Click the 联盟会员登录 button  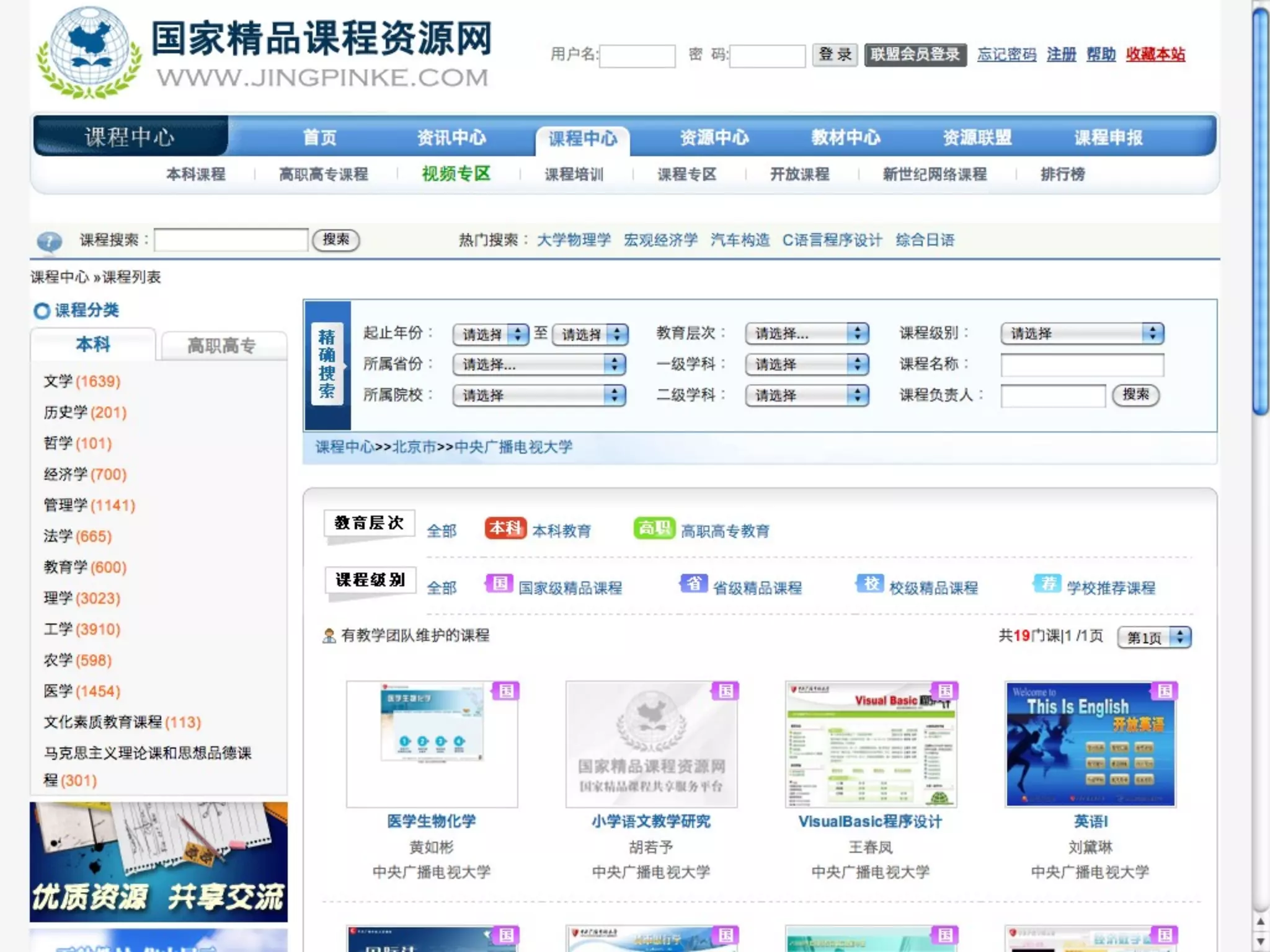[x=915, y=55]
